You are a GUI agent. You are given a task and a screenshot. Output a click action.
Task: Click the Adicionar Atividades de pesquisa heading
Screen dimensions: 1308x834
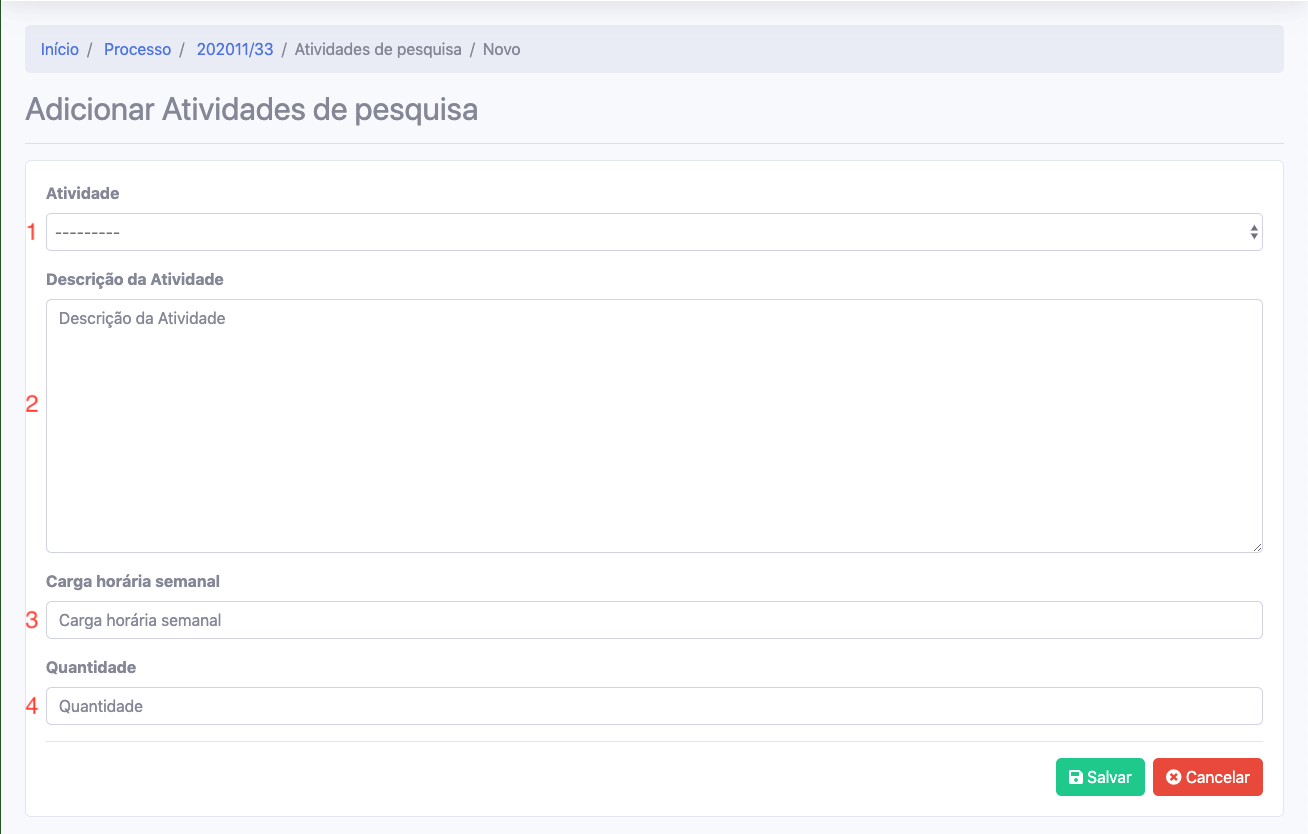pos(251,109)
